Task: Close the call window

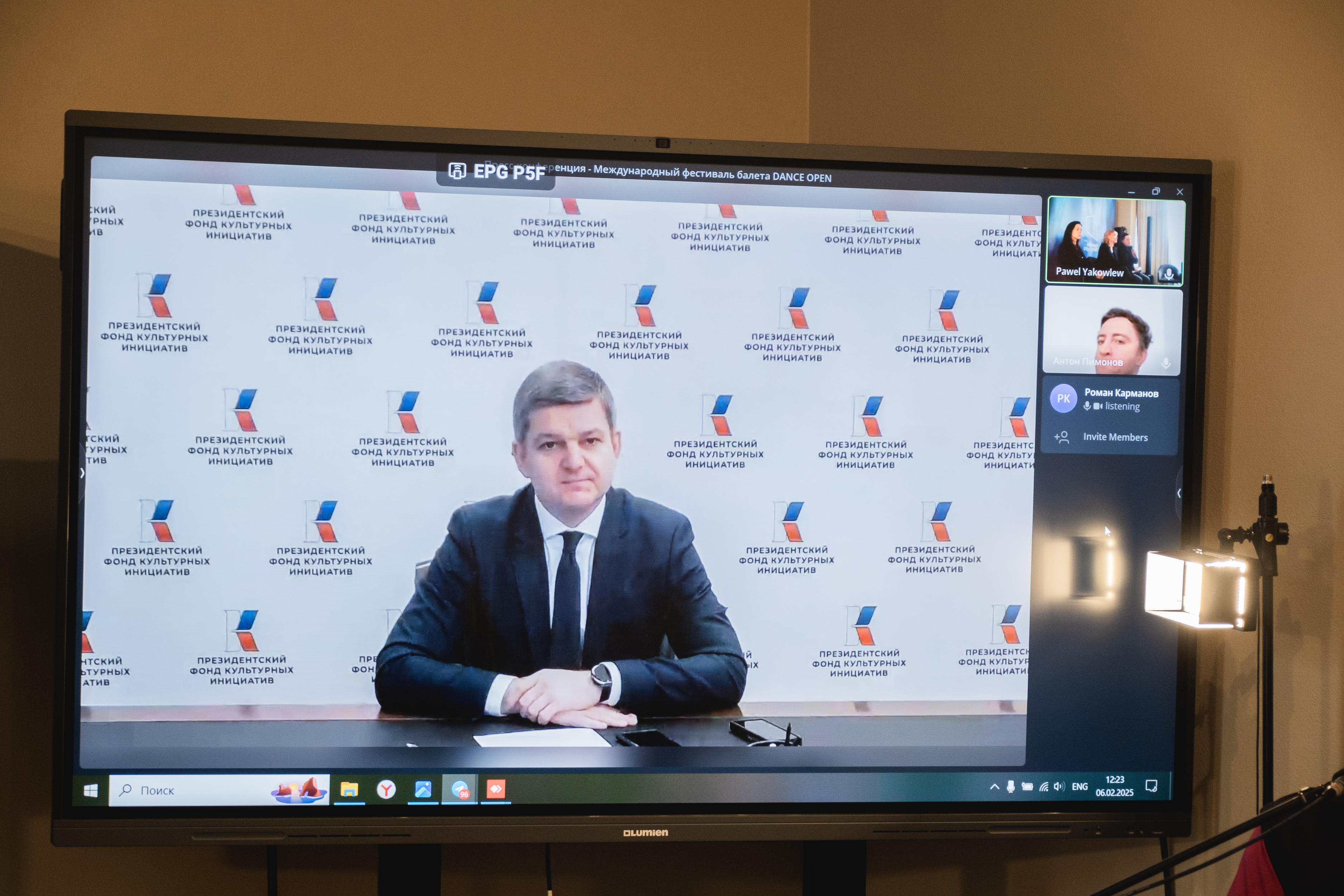Action: pos(1179,191)
